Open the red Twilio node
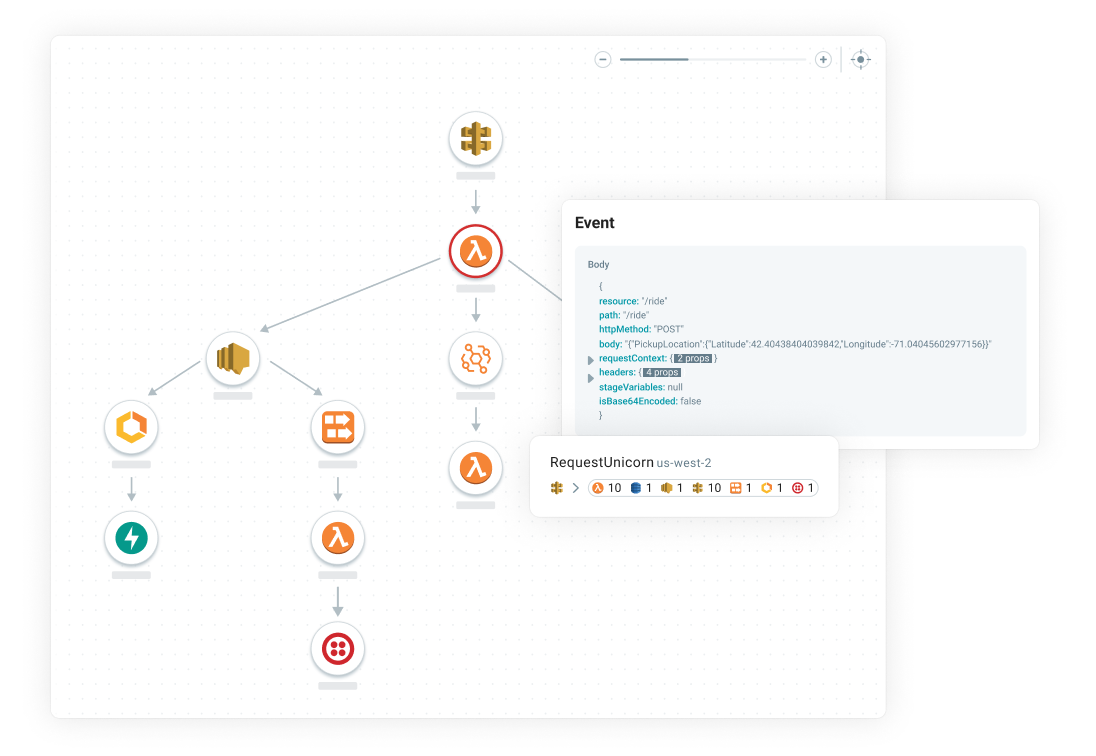The width and height of the screenshot is (1096, 756). pos(338,648)
